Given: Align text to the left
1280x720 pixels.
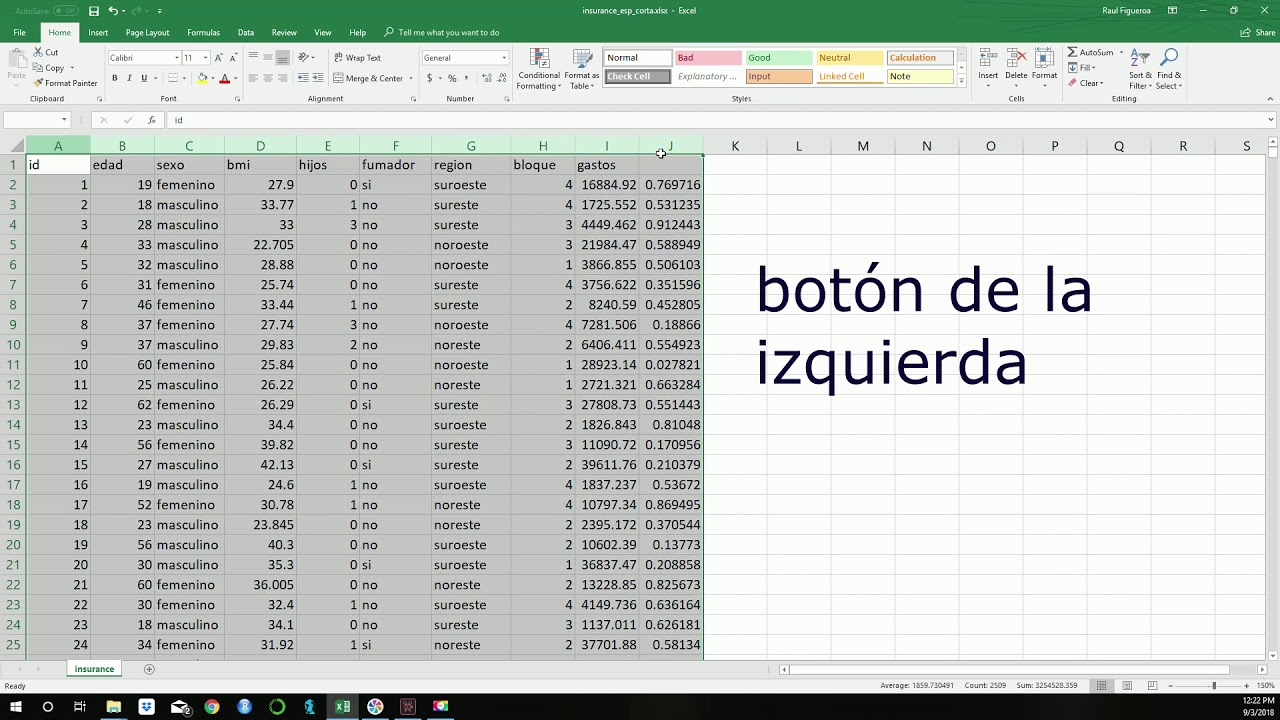Looking at the screenshot, I should 253,78.
